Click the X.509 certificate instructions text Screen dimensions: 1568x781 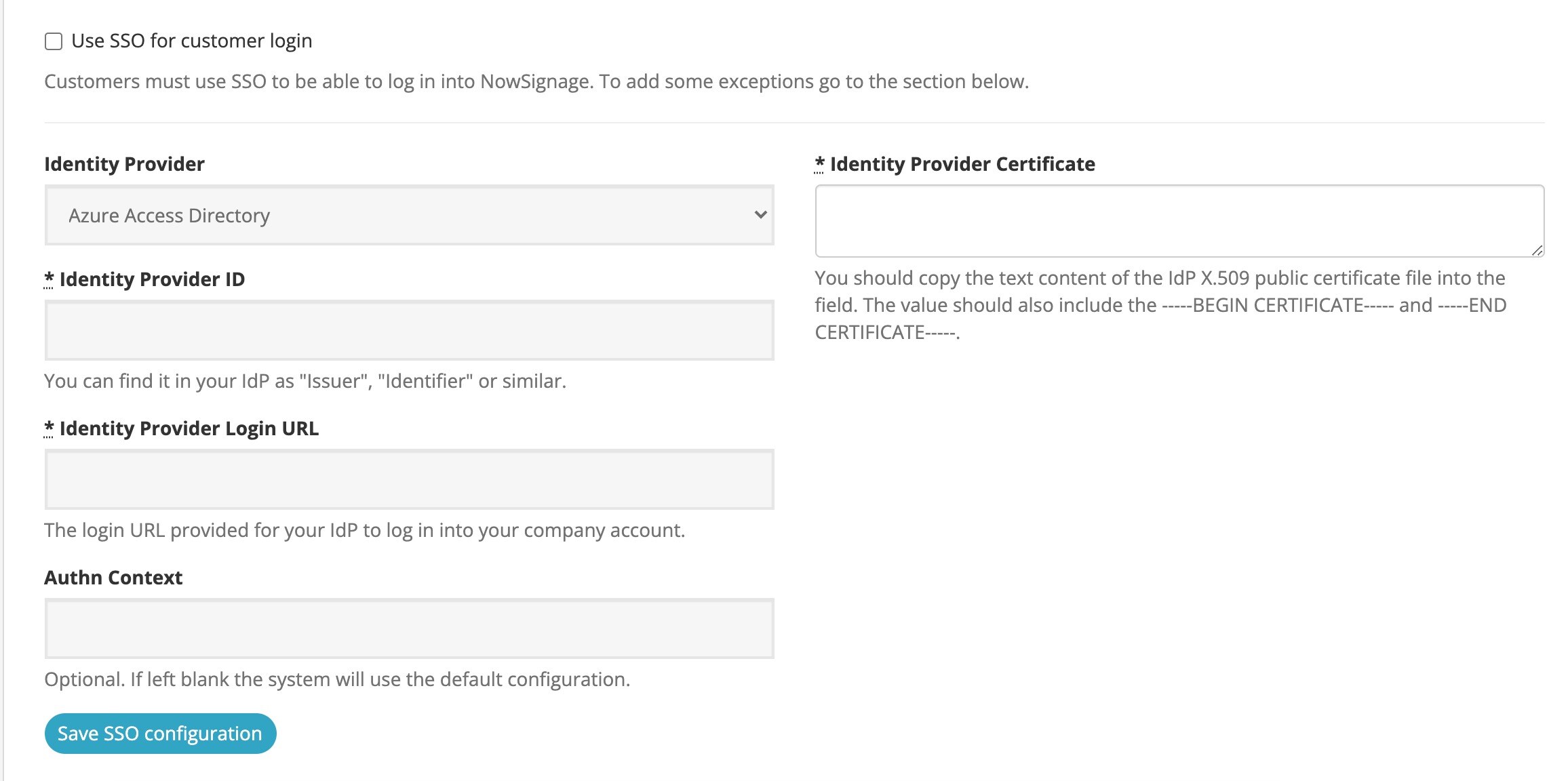(x=1160, y=305)
